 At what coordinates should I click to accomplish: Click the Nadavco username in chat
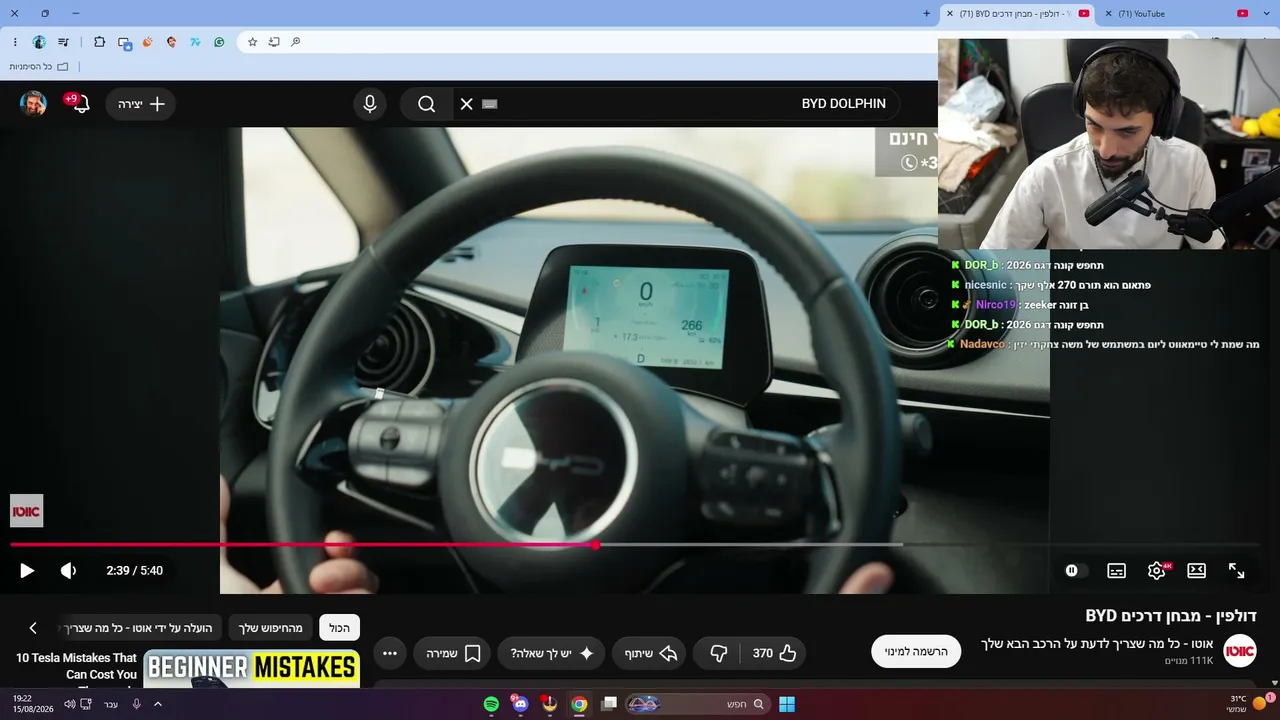[982, 344]
